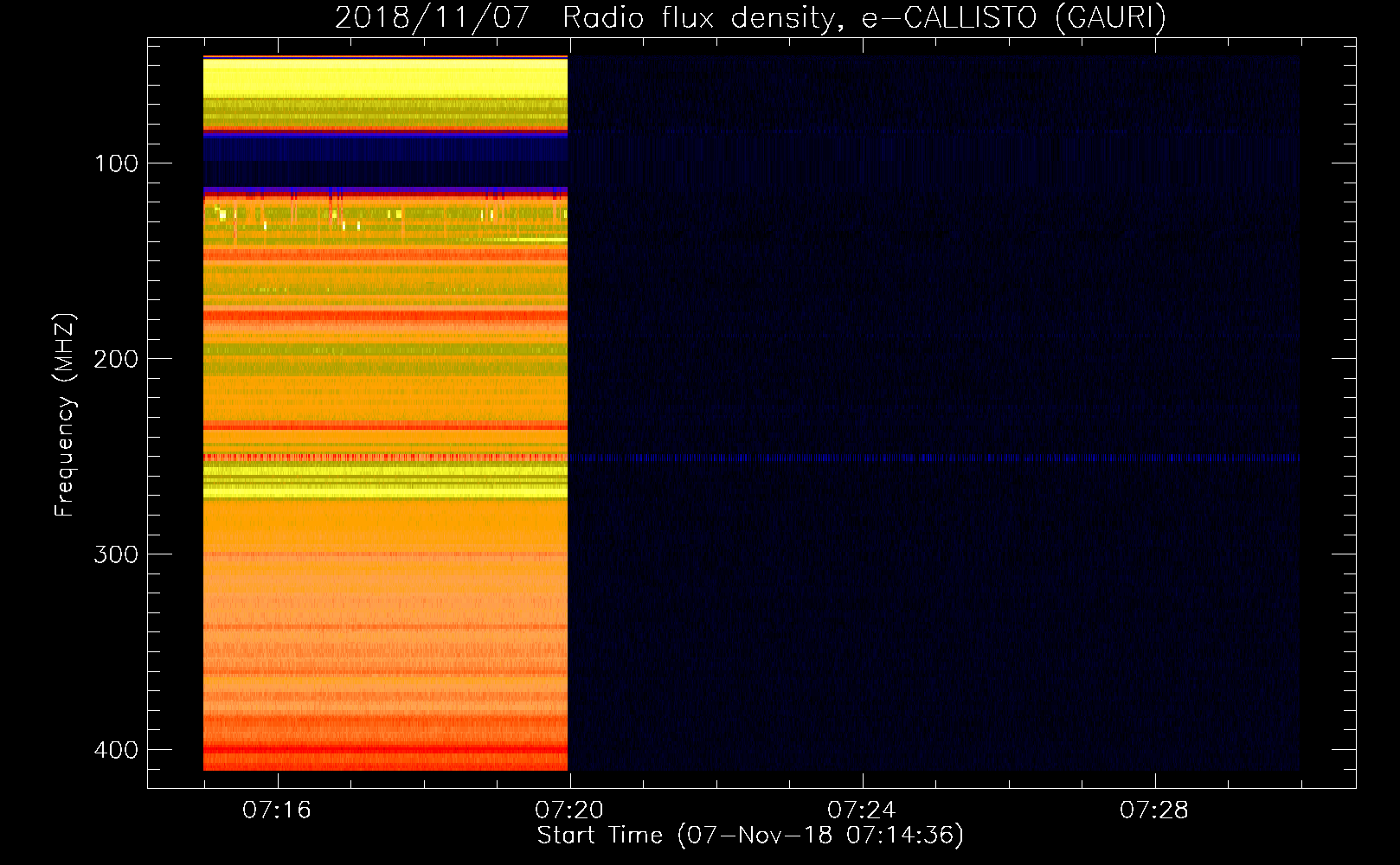Viewport: 1400px width, 865px height.
Task: Click the 07:24 time tick label
Action: coord(861,810)
